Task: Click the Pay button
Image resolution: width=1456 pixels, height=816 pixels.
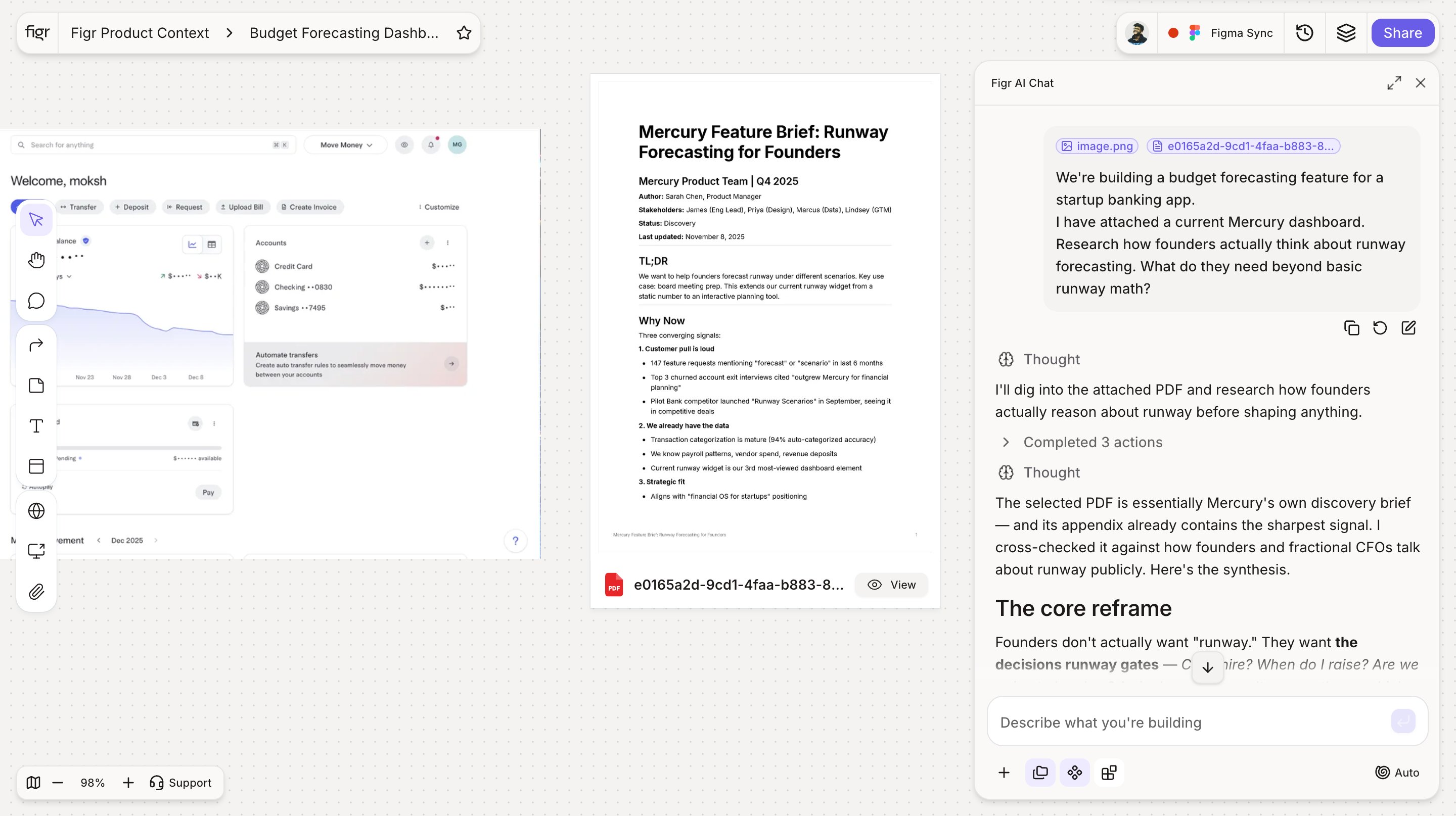Action: [x=209, y=493]
